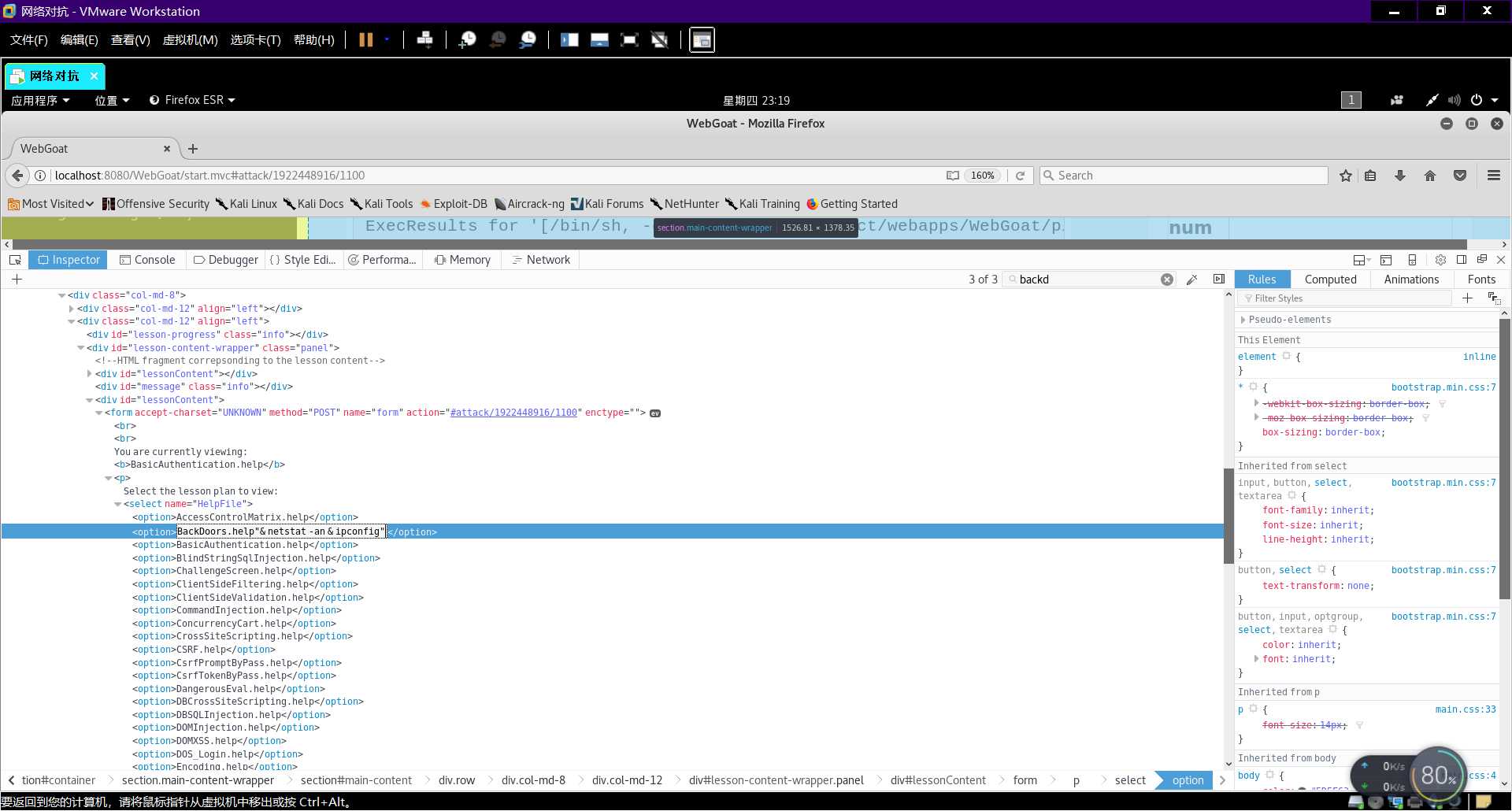Collapse the select HelpFile node
The height and width of the screenshot is (811, 1512).
coord(118,504)
